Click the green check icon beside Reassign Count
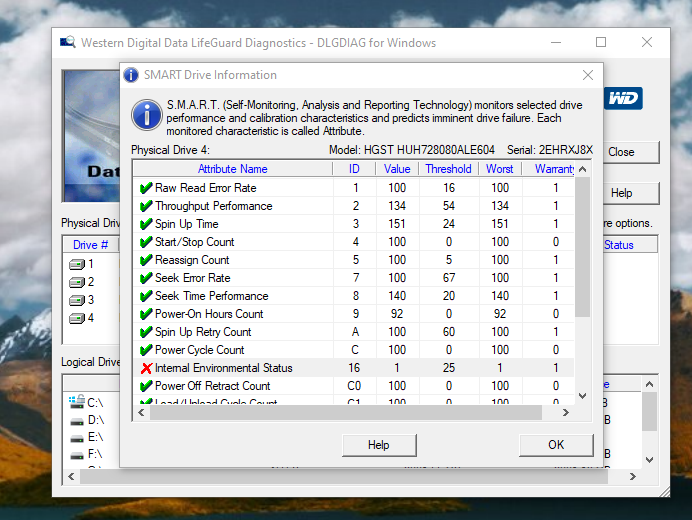Image resolution: width=692 pixels, height=520 pixels. click(x=146, y=260)
